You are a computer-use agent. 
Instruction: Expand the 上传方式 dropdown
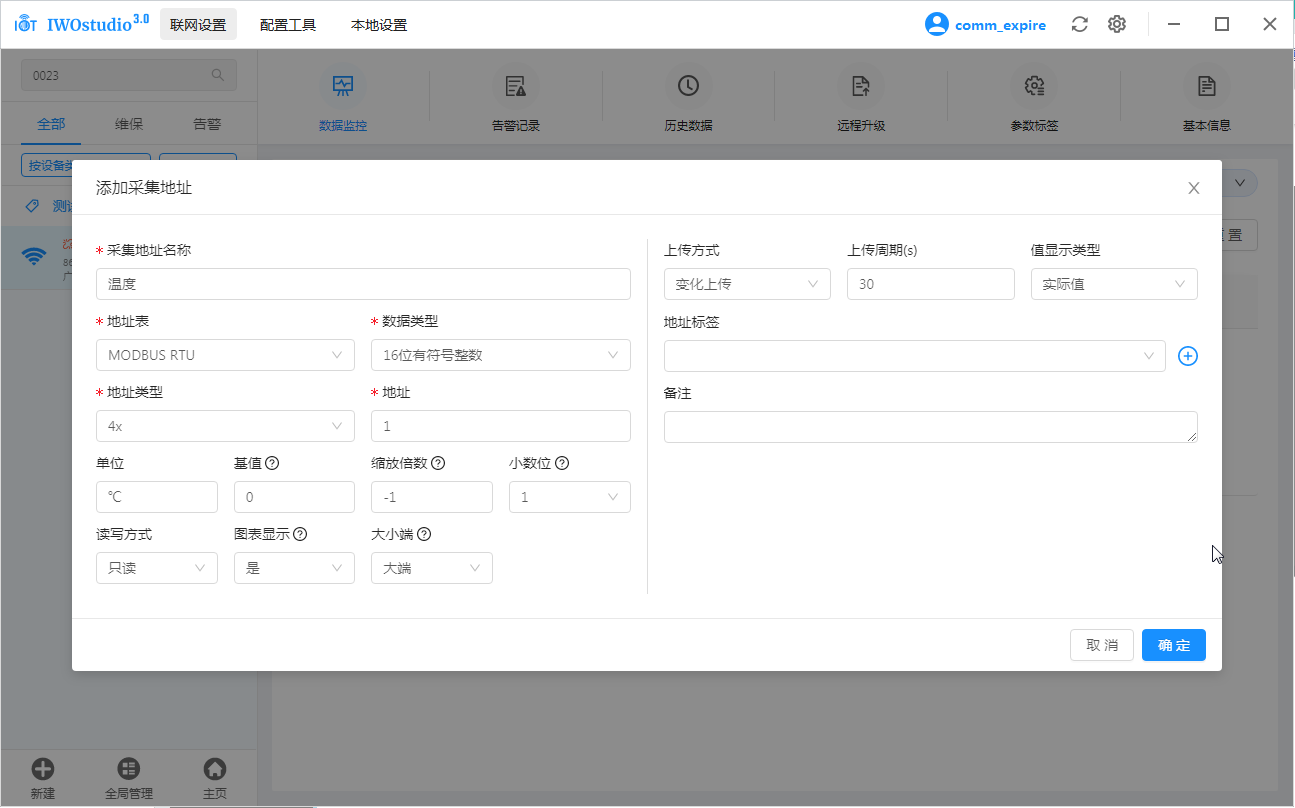[746, 284]
